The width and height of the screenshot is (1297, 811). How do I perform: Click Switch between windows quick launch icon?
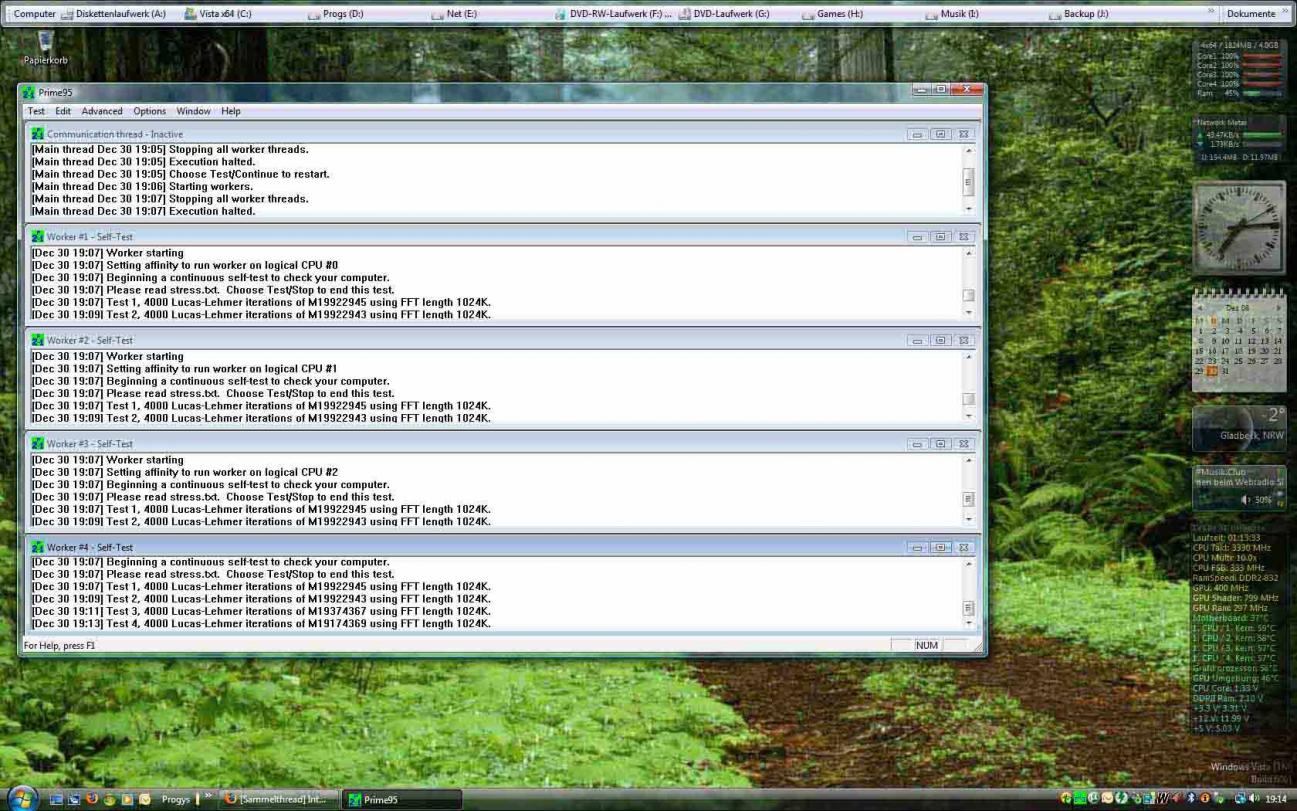point(74,799)
